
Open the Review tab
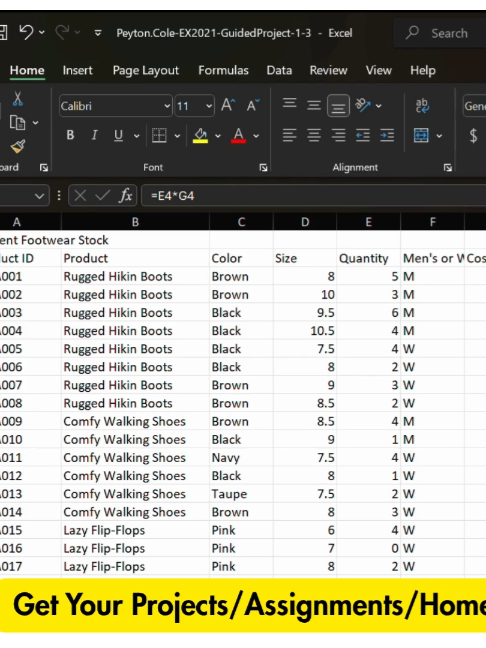pyautogui.click(x=329, y=70)
